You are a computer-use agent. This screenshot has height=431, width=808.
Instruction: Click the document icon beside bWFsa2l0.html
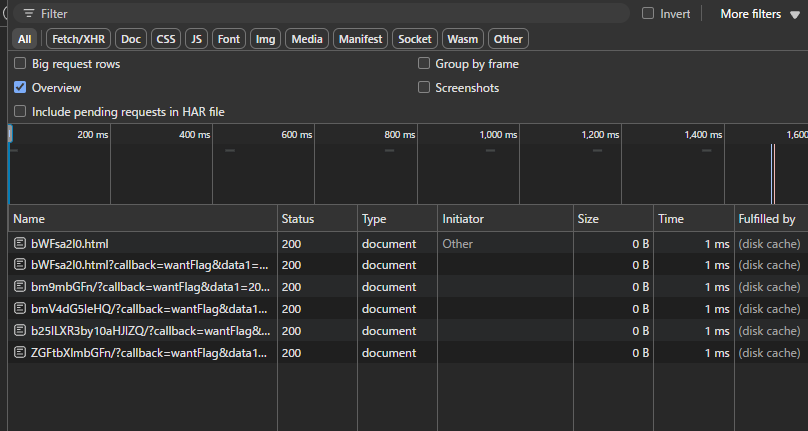(x=20, y=243)
